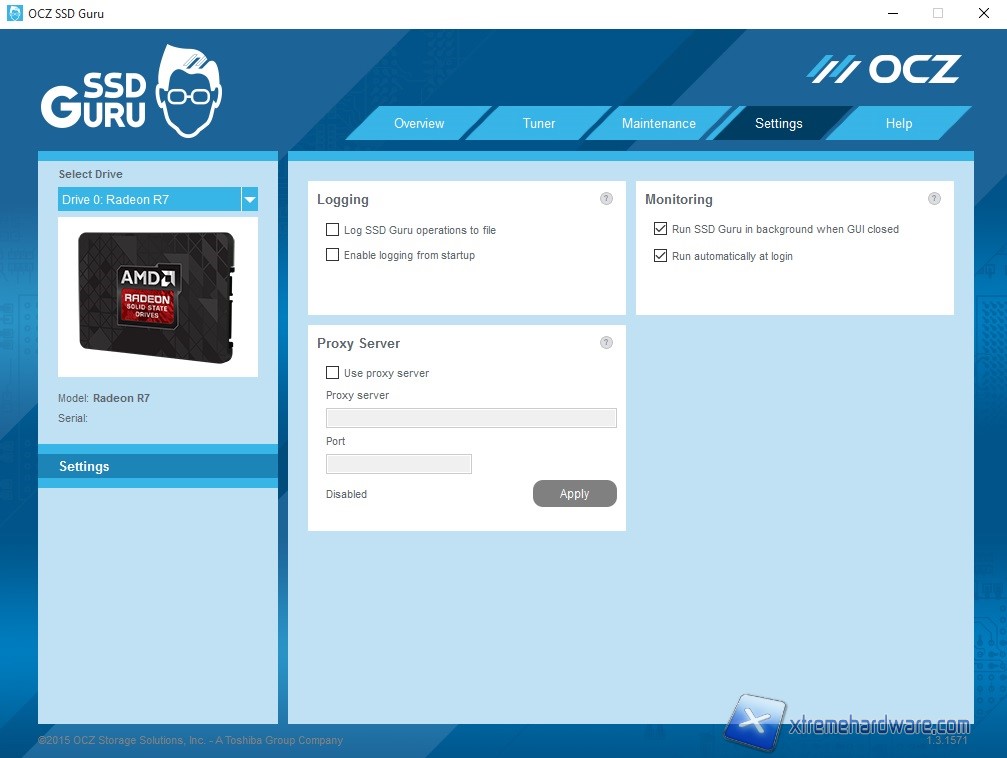The height and width of the screenshot is (758, 1007).
Task: Open the Tuner tab
Action: click(539, 123)
